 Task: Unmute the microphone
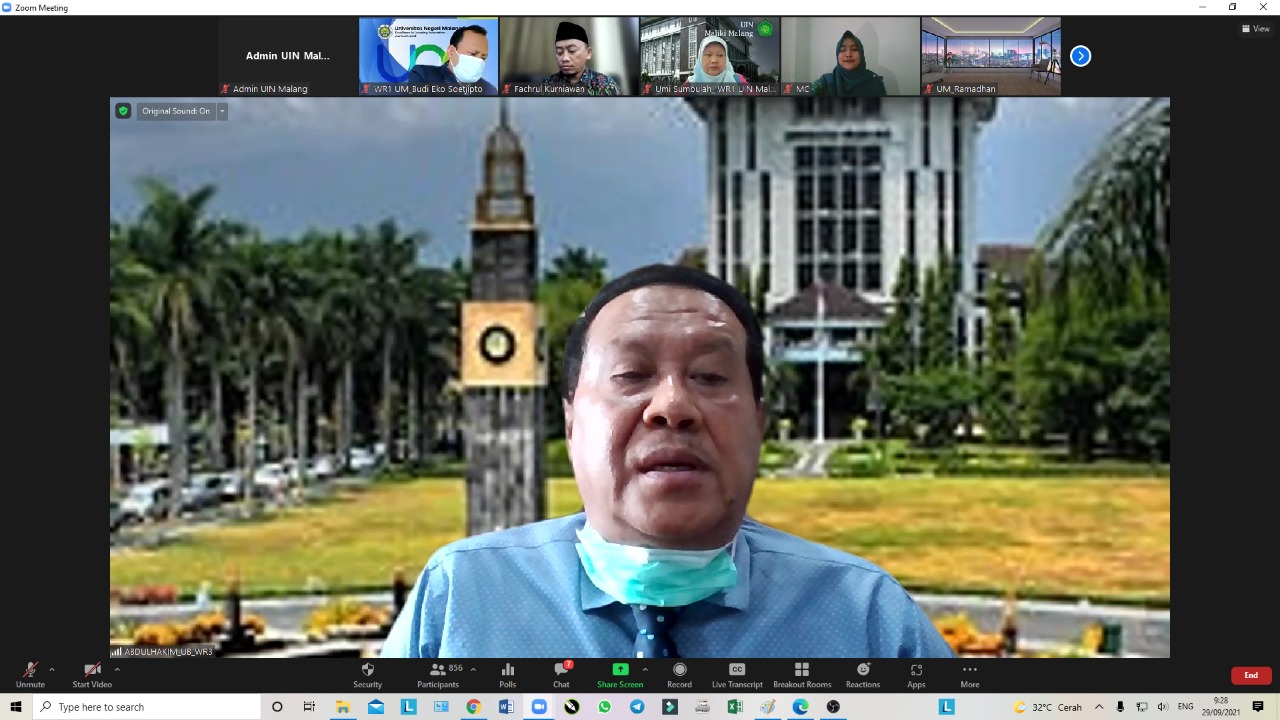click(30, 675)
